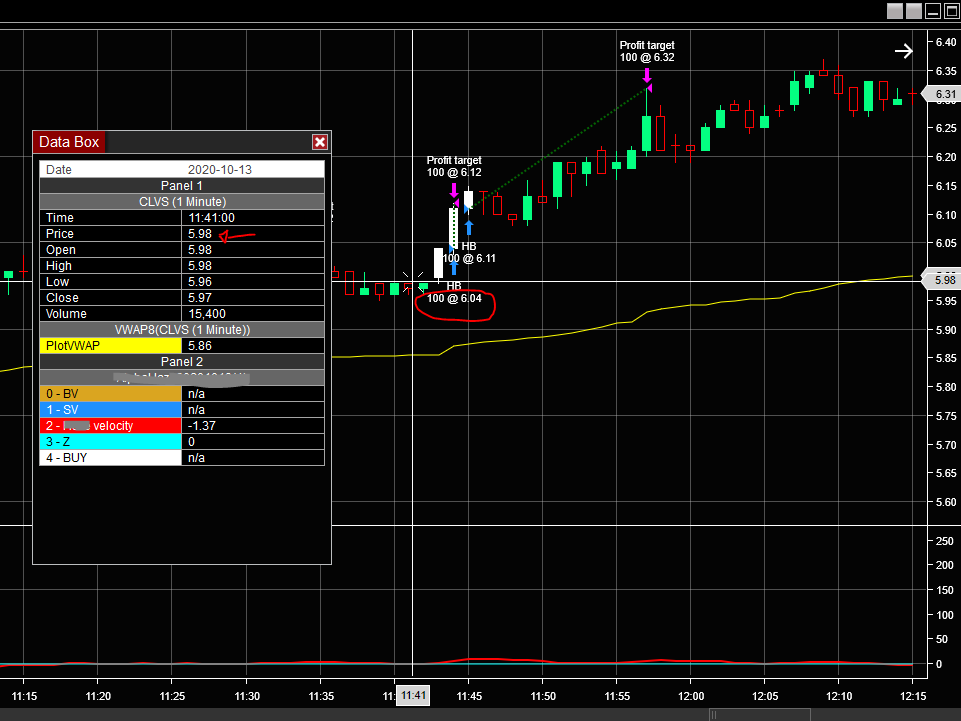Click the Time value 11:41:00
This screenshot has height=721, width=961.
tap(211, 218)
